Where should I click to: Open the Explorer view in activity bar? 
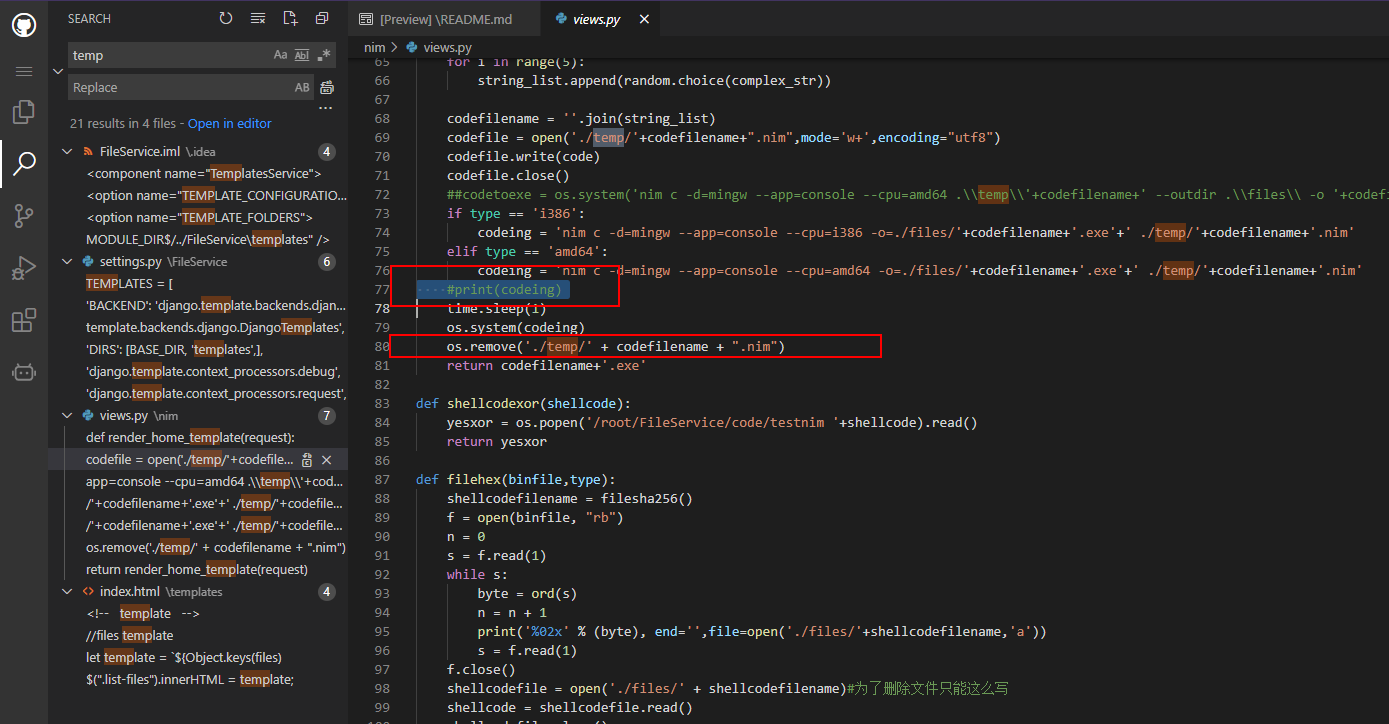(24, 111)
